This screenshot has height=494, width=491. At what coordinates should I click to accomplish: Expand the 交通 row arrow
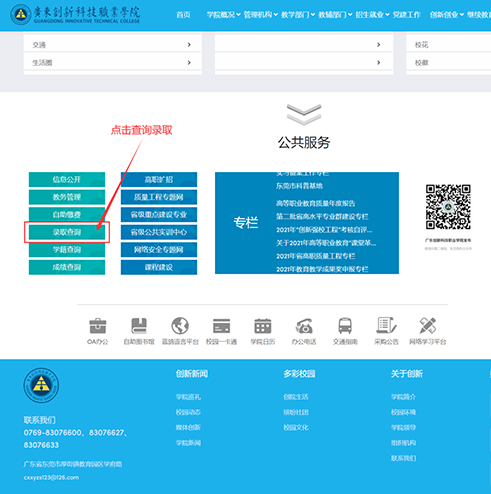pos(189,45)
